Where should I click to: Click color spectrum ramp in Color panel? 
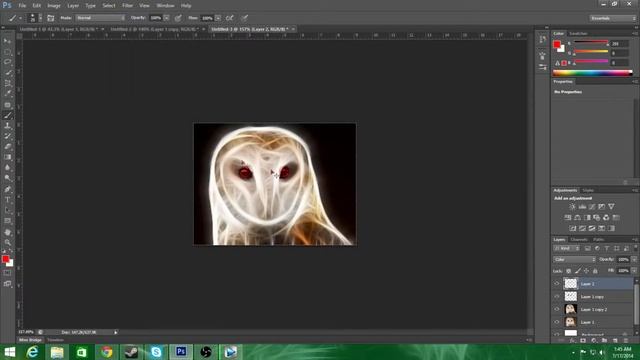pos(592,73)
